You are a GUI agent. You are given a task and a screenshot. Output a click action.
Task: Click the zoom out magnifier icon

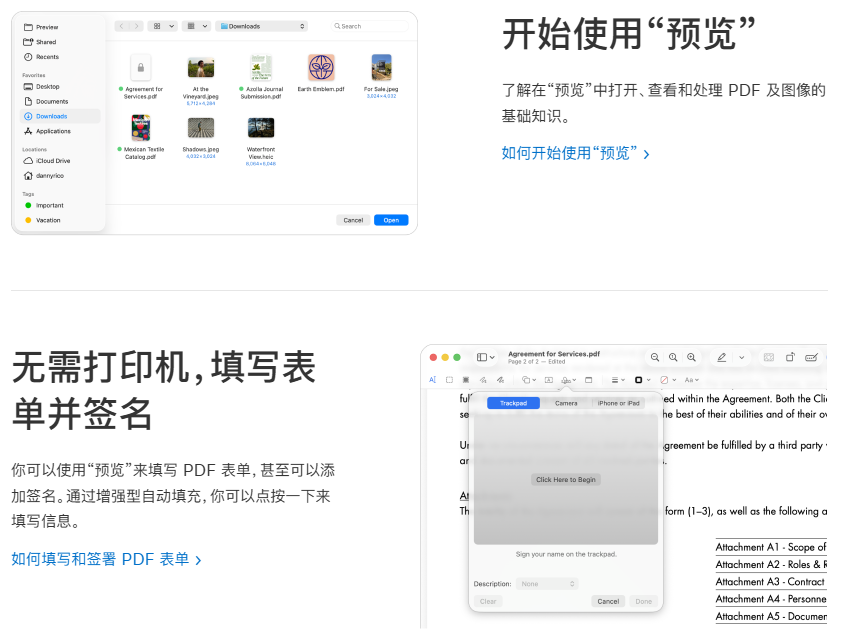tap(655, 357)
